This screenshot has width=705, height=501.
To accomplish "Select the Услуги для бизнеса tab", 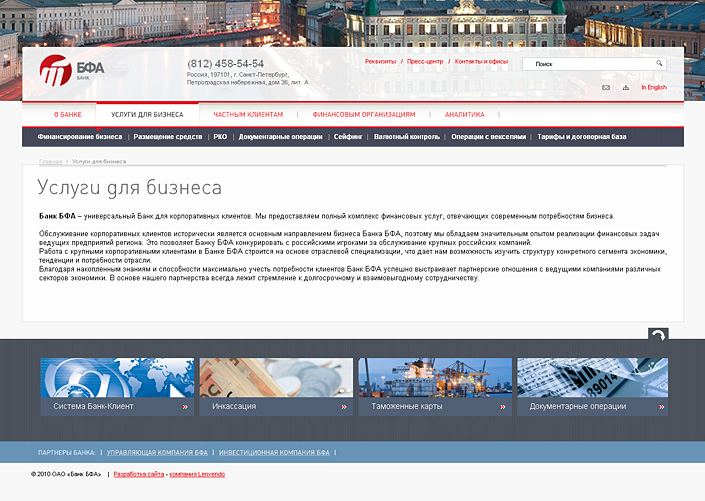I will pos(147,115).
